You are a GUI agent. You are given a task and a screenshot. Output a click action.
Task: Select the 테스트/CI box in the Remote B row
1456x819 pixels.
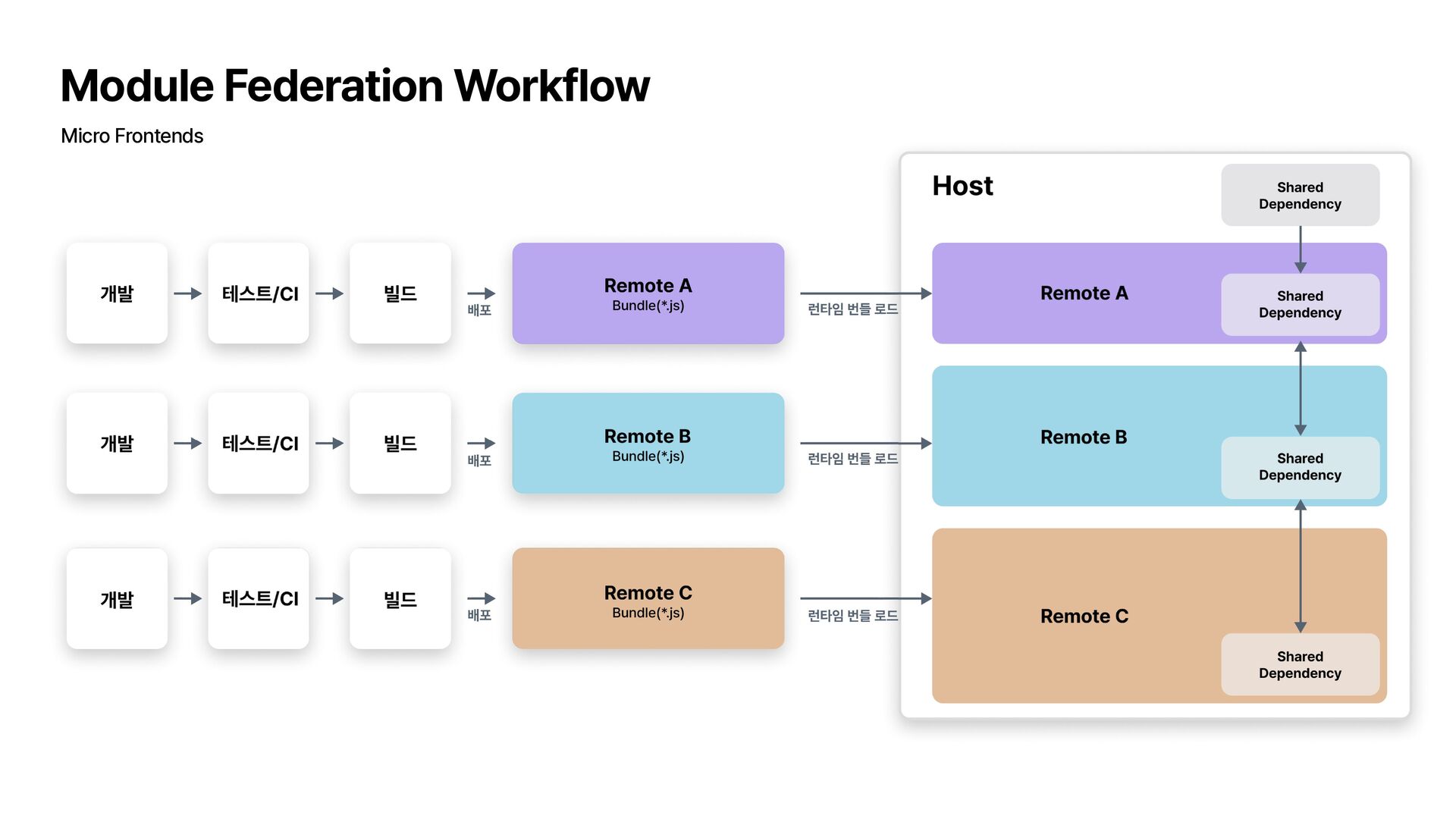point(259,444)
